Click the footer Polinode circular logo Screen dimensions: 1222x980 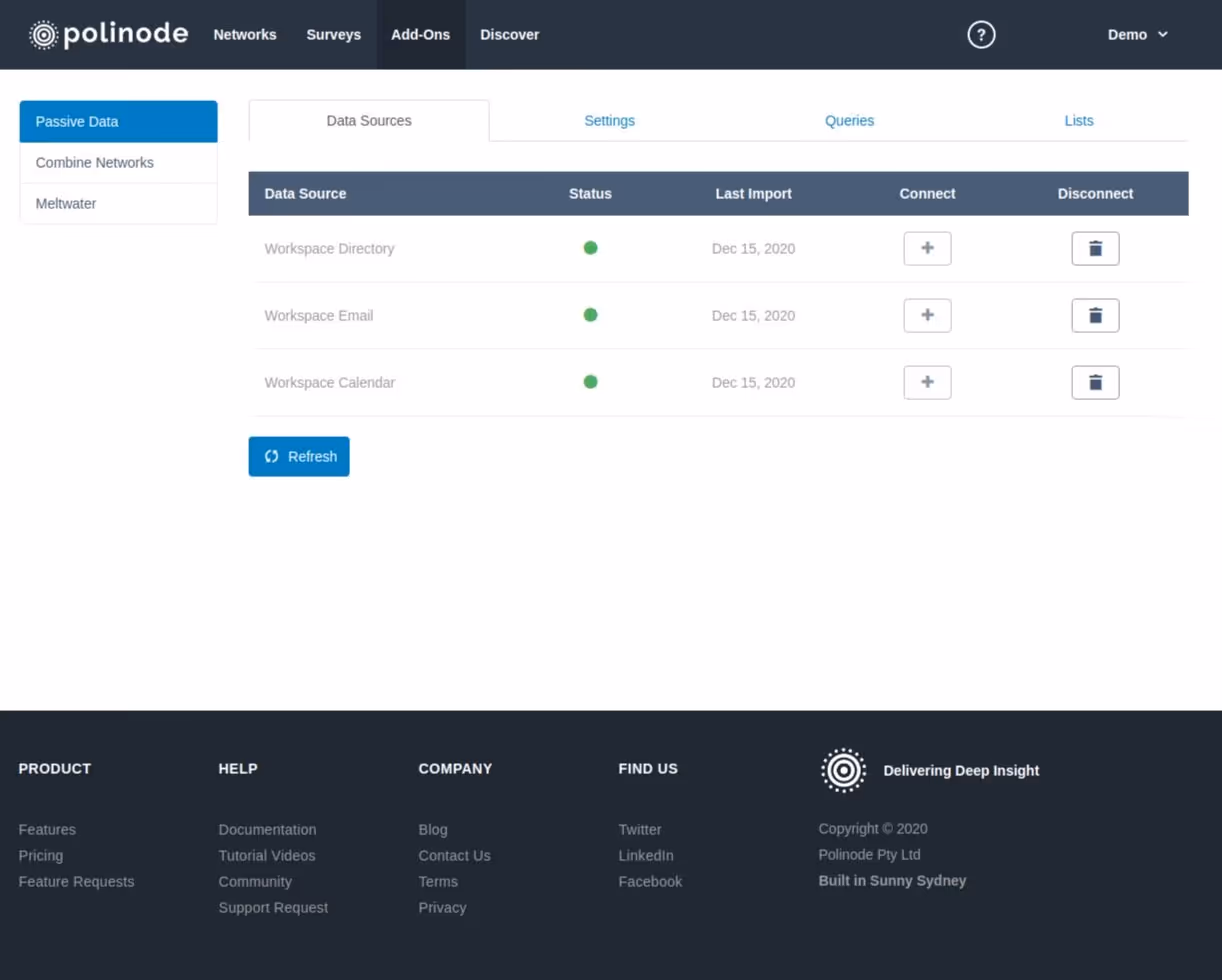pyautogui.click(x=843, y=770)
